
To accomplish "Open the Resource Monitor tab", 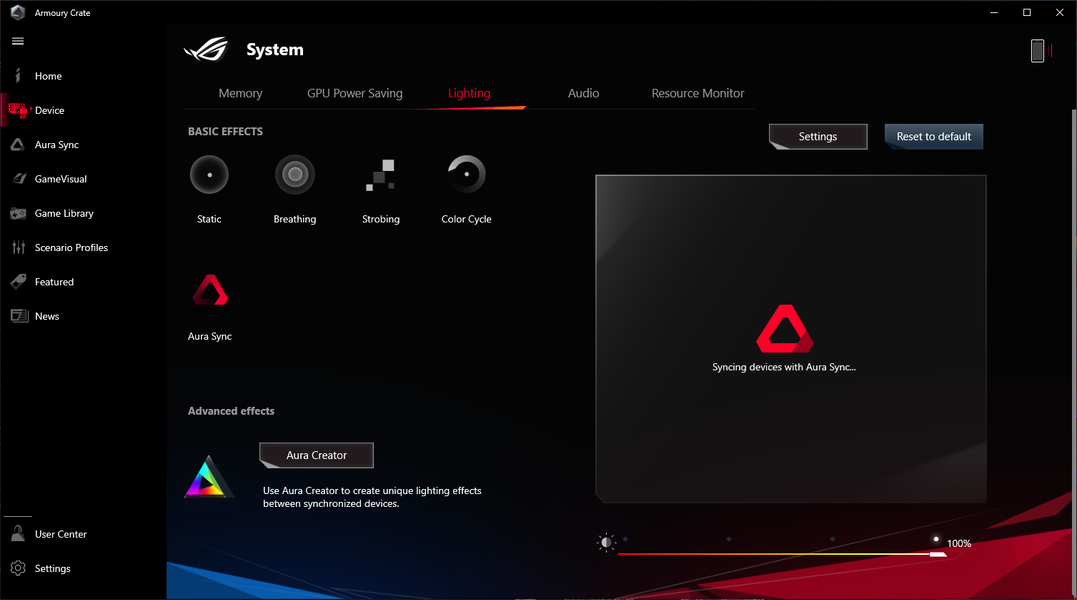I will tap(698, 93).
